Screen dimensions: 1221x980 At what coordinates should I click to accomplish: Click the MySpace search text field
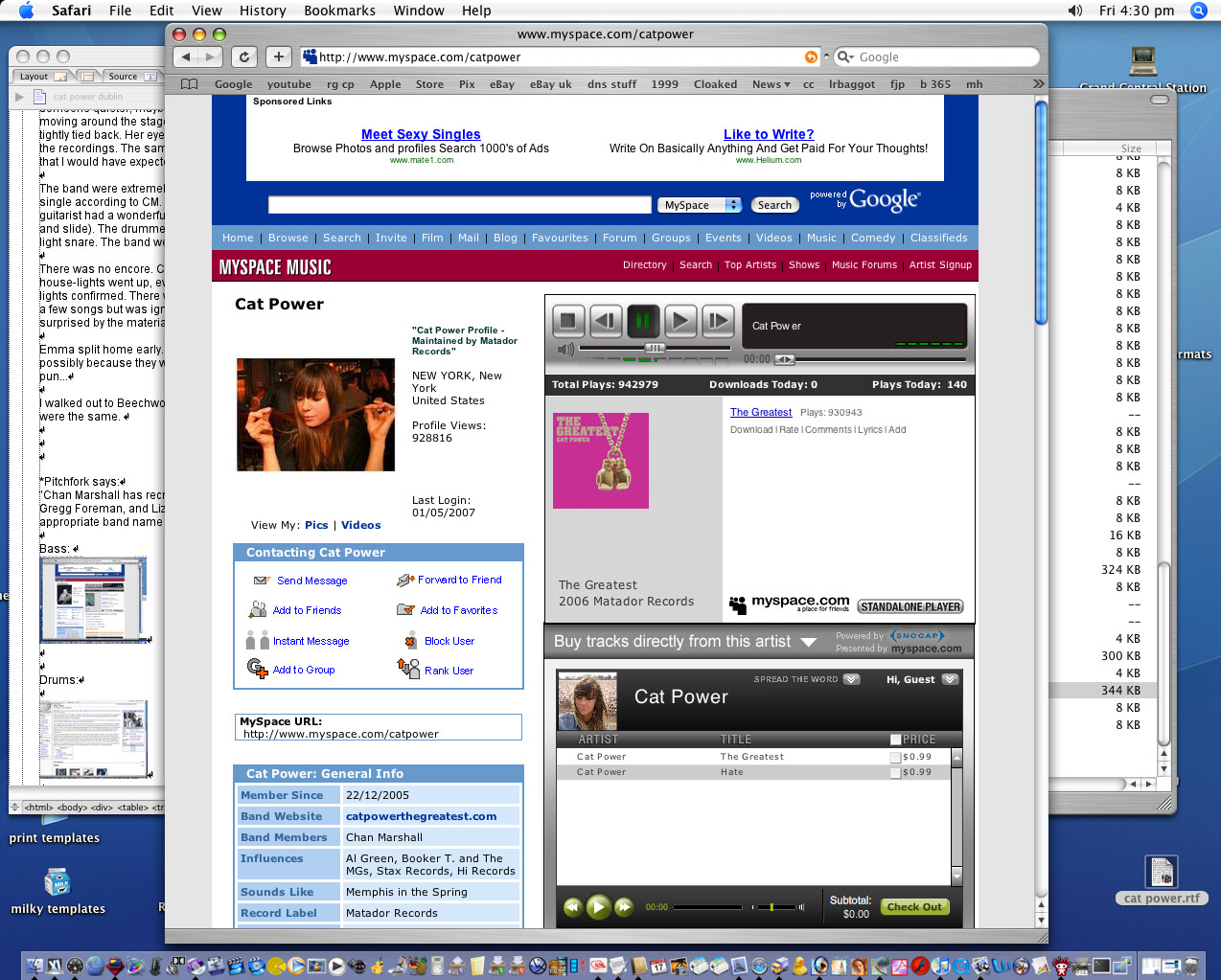point(459,205)
